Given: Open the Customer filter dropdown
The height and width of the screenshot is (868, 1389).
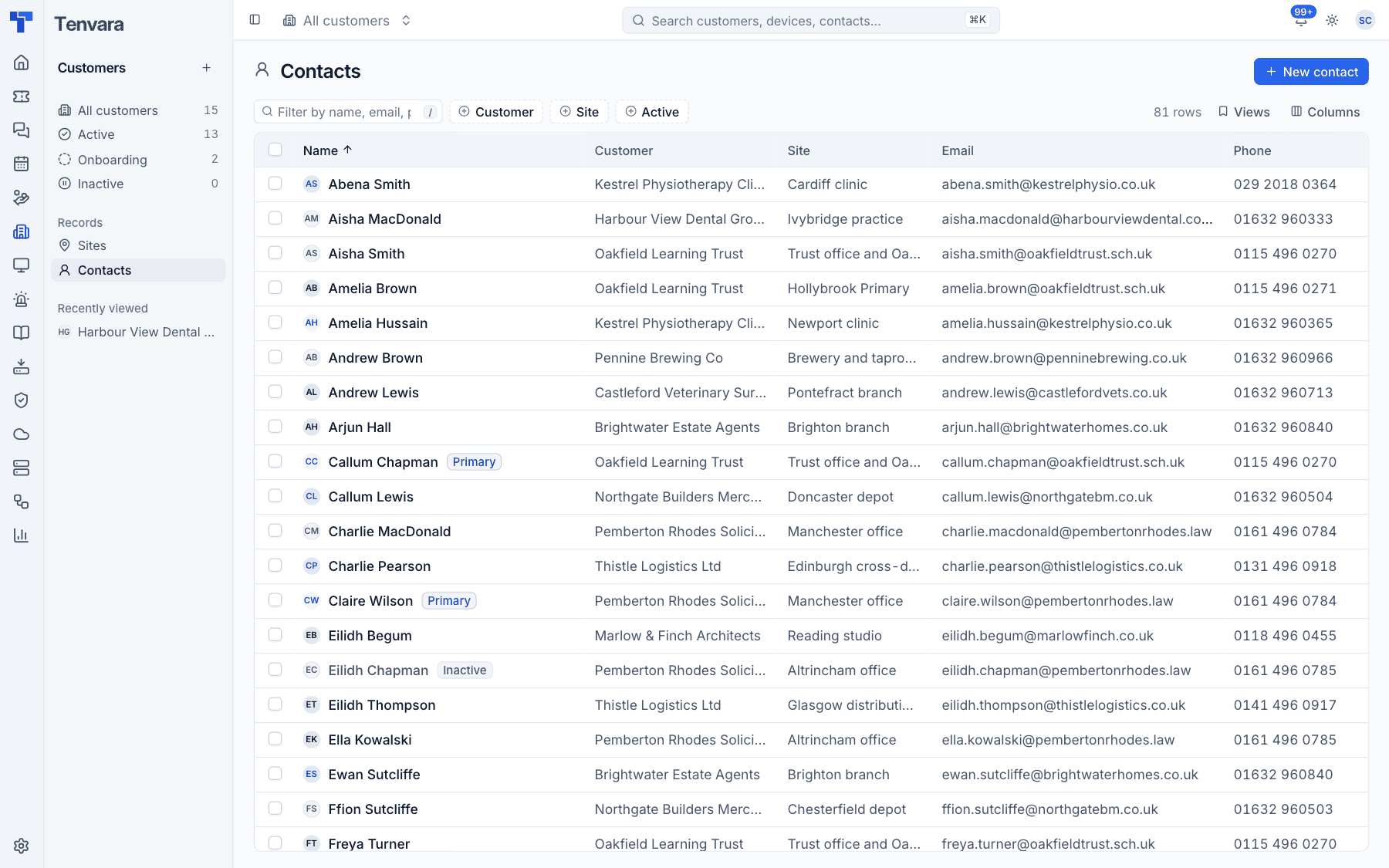Looking at the screenshot, I should click(x=496, y=112).
